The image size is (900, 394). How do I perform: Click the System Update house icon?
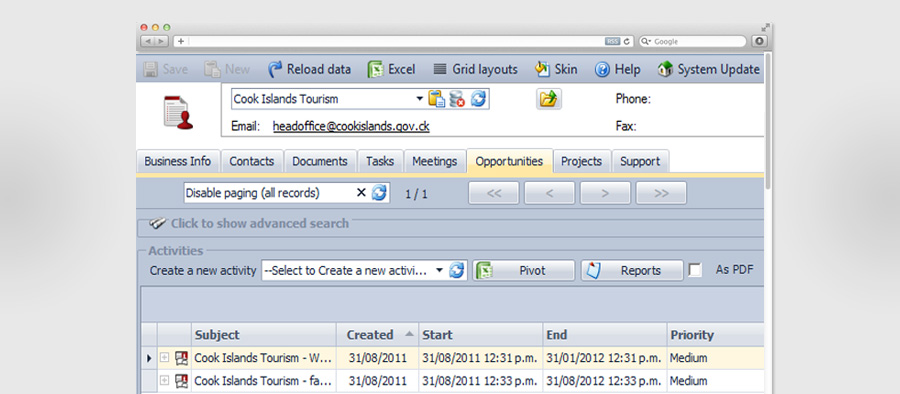tap(665, 69)
